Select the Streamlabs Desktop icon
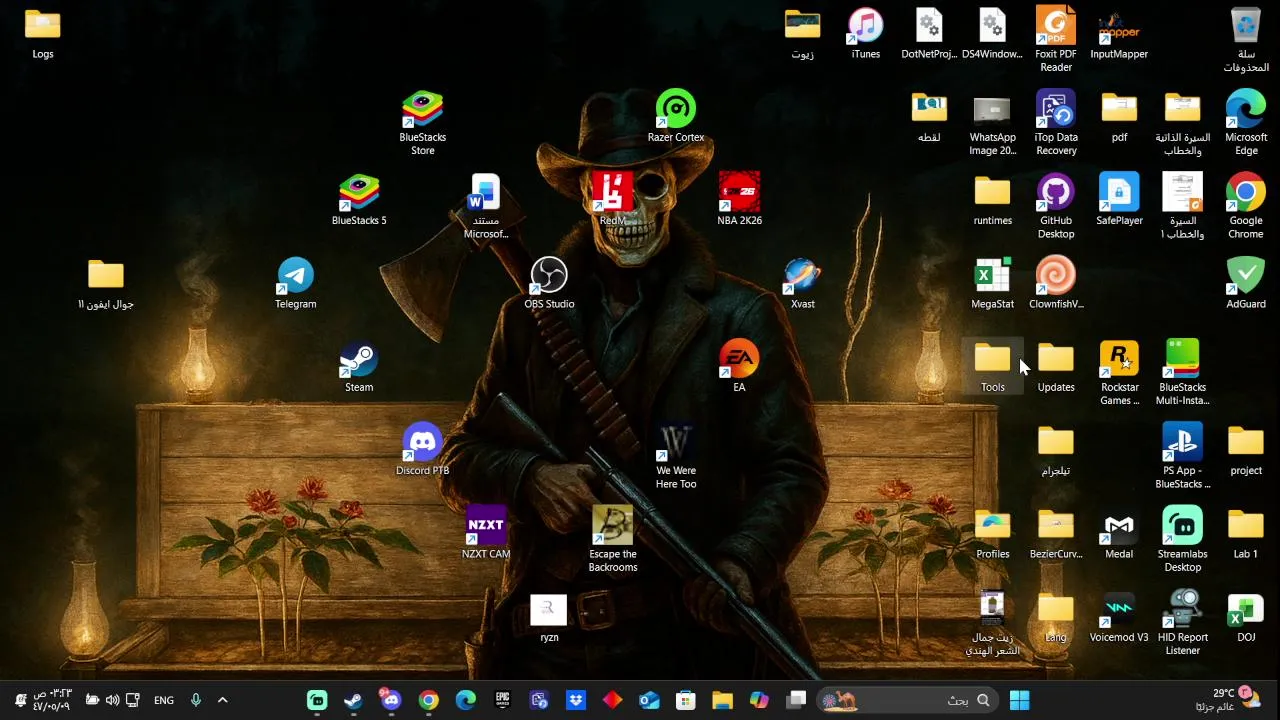 tap(1183, 540)
